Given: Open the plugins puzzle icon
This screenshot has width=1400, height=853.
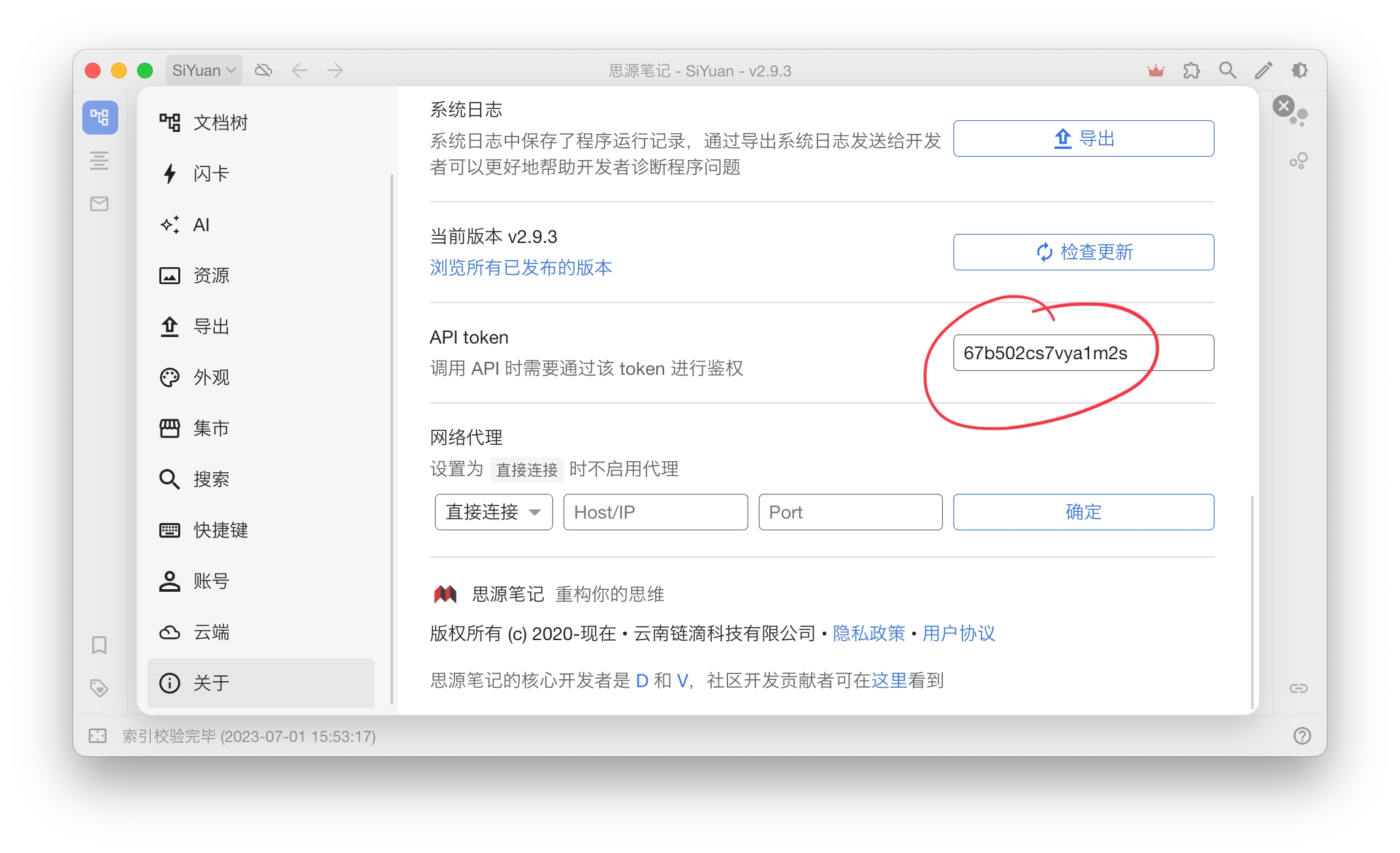Looking at the screenshot, I should click(1192, 71).
